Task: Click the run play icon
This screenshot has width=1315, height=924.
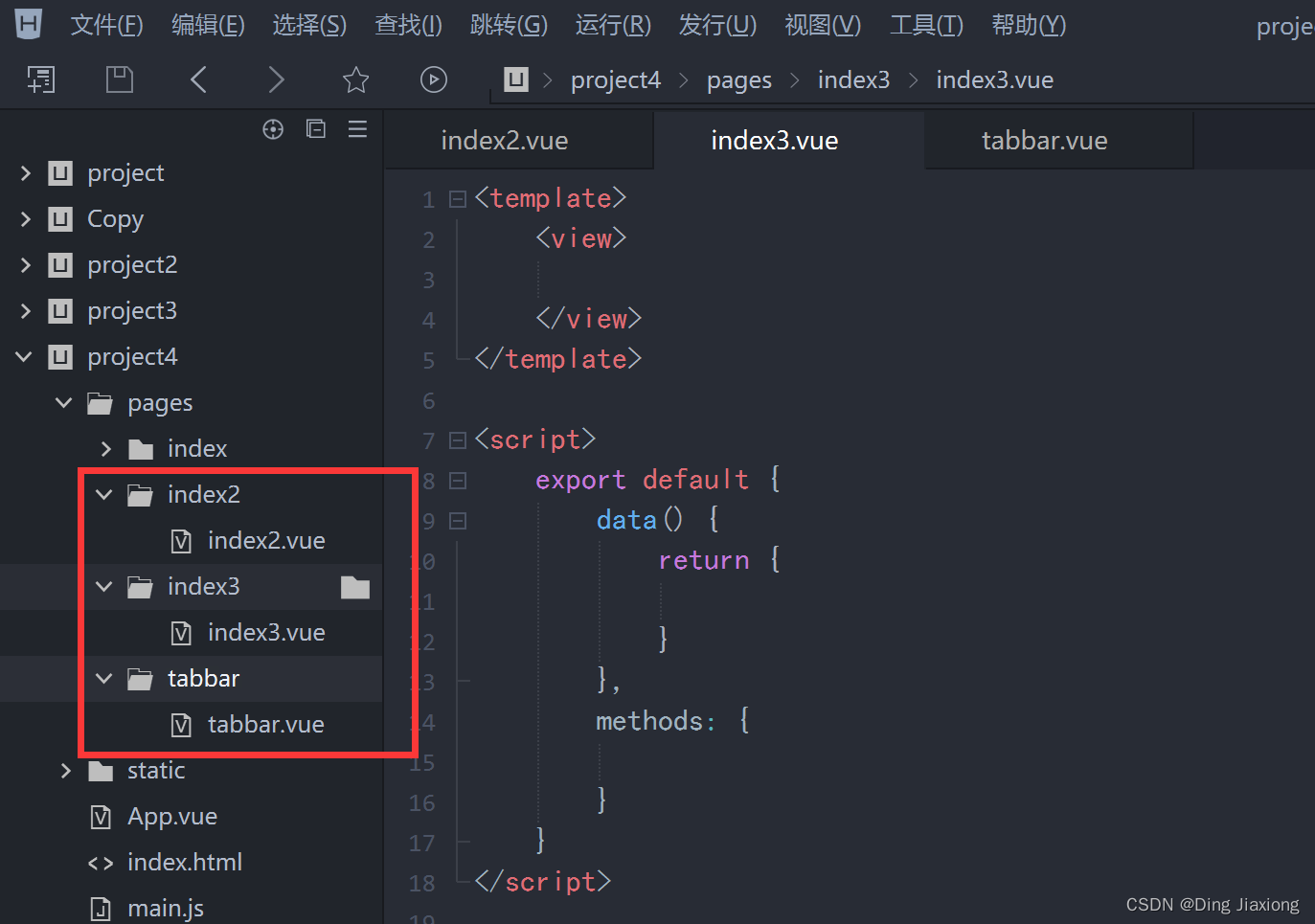Action: (434, 79)
